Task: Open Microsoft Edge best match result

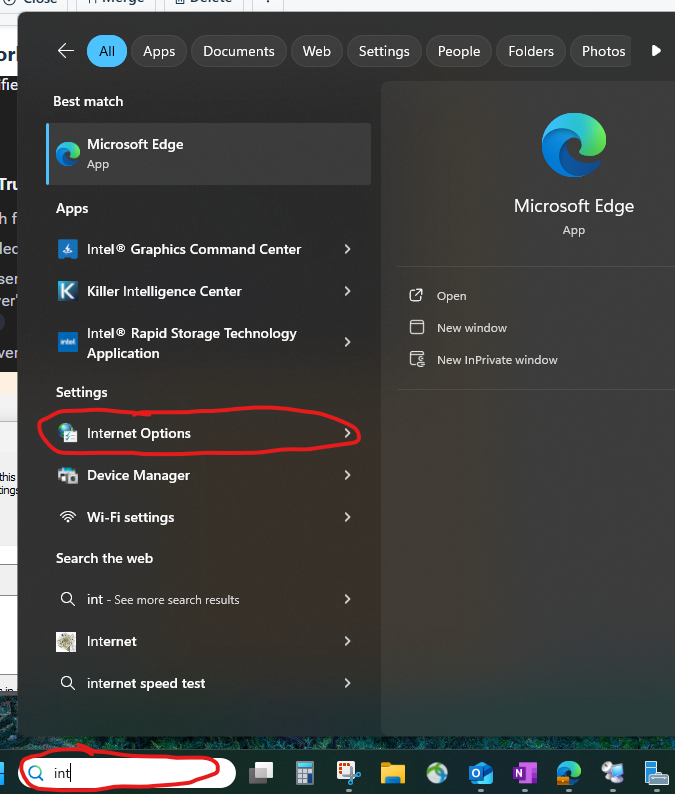Action: pos(209,154)
